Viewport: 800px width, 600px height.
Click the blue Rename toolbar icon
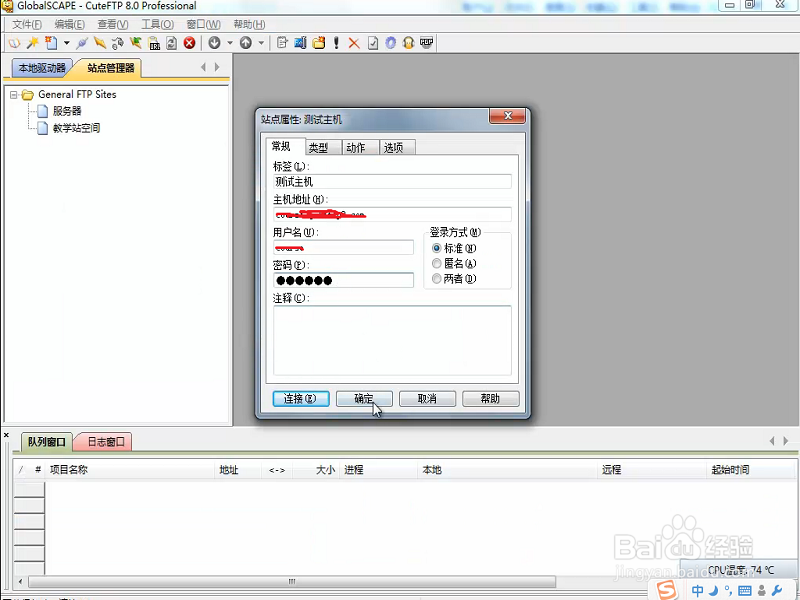pyautogui.click(x=301, y=43)
